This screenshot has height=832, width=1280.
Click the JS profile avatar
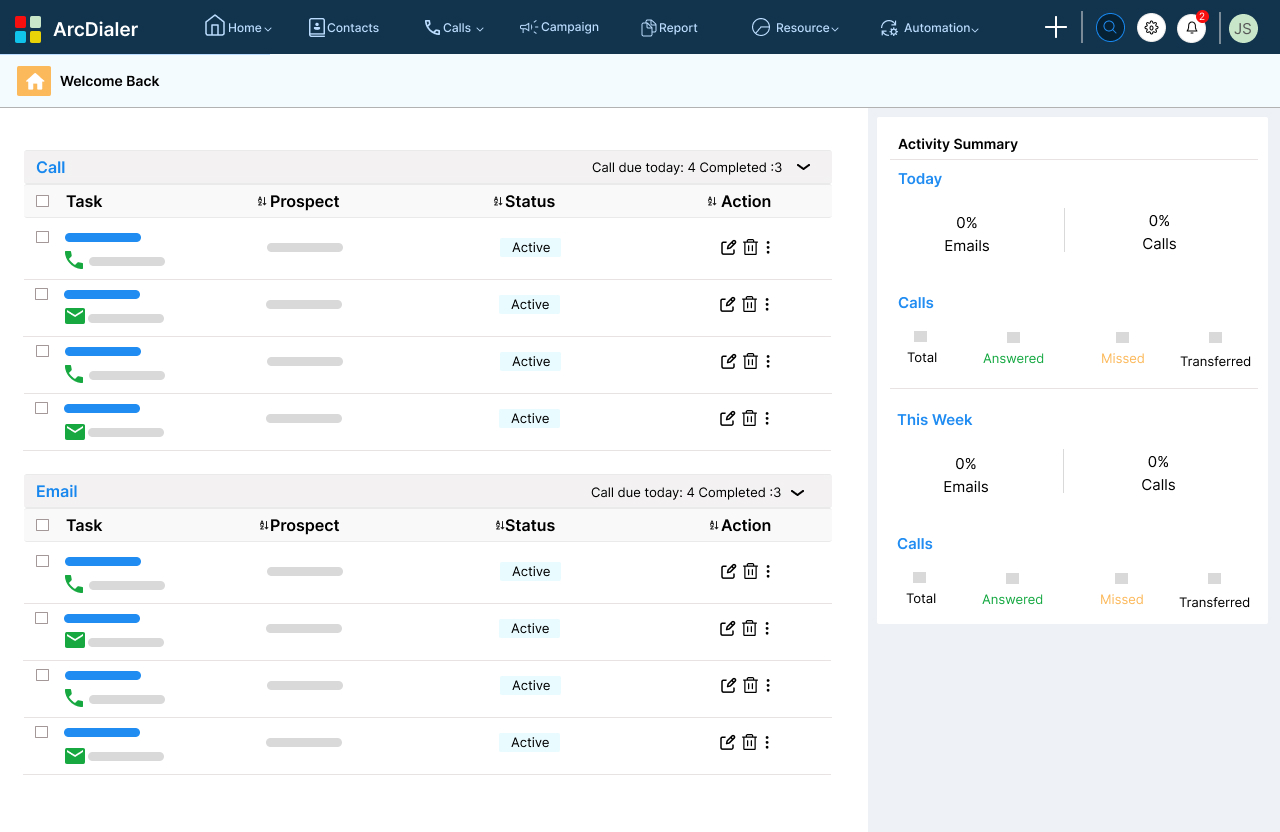click(1243, 27)
